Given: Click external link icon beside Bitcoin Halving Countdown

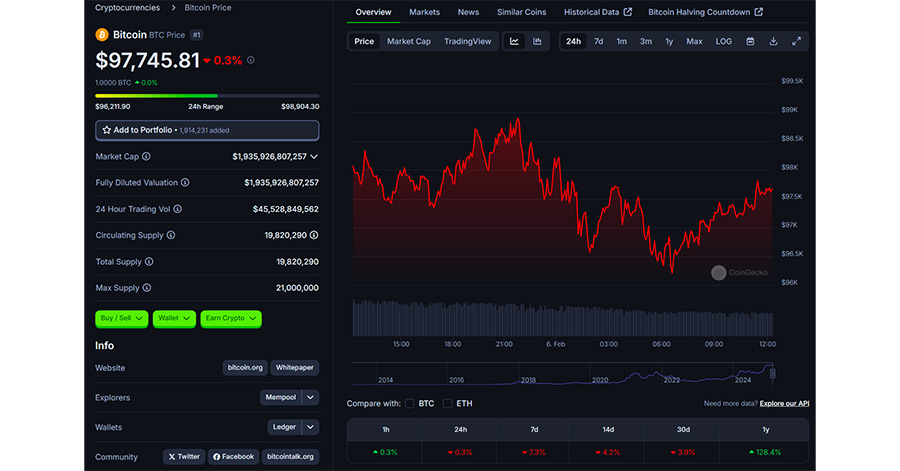Looking at the screenshot, I should click(759, 12).
